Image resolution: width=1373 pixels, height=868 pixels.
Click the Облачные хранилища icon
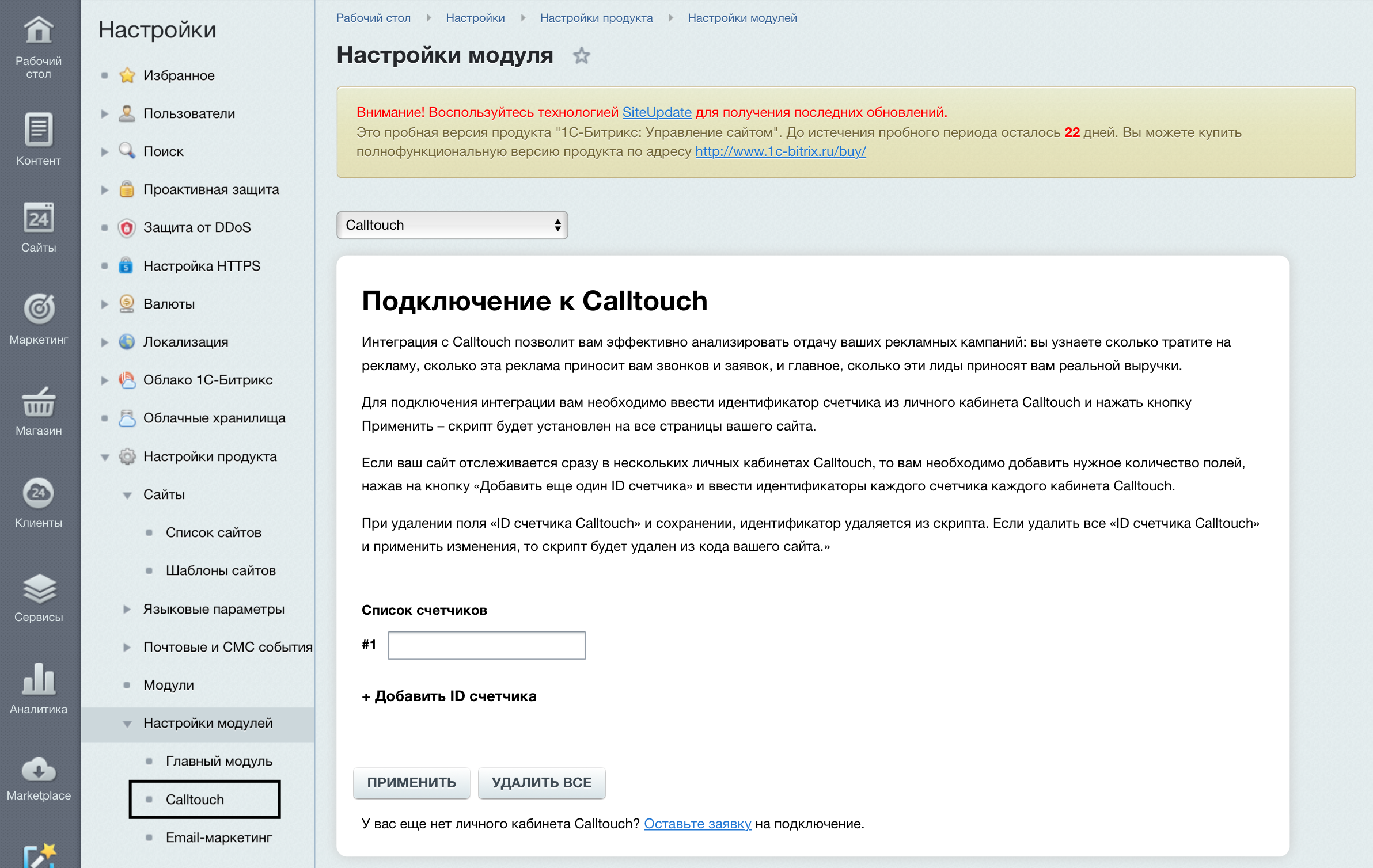click(127, 418)
